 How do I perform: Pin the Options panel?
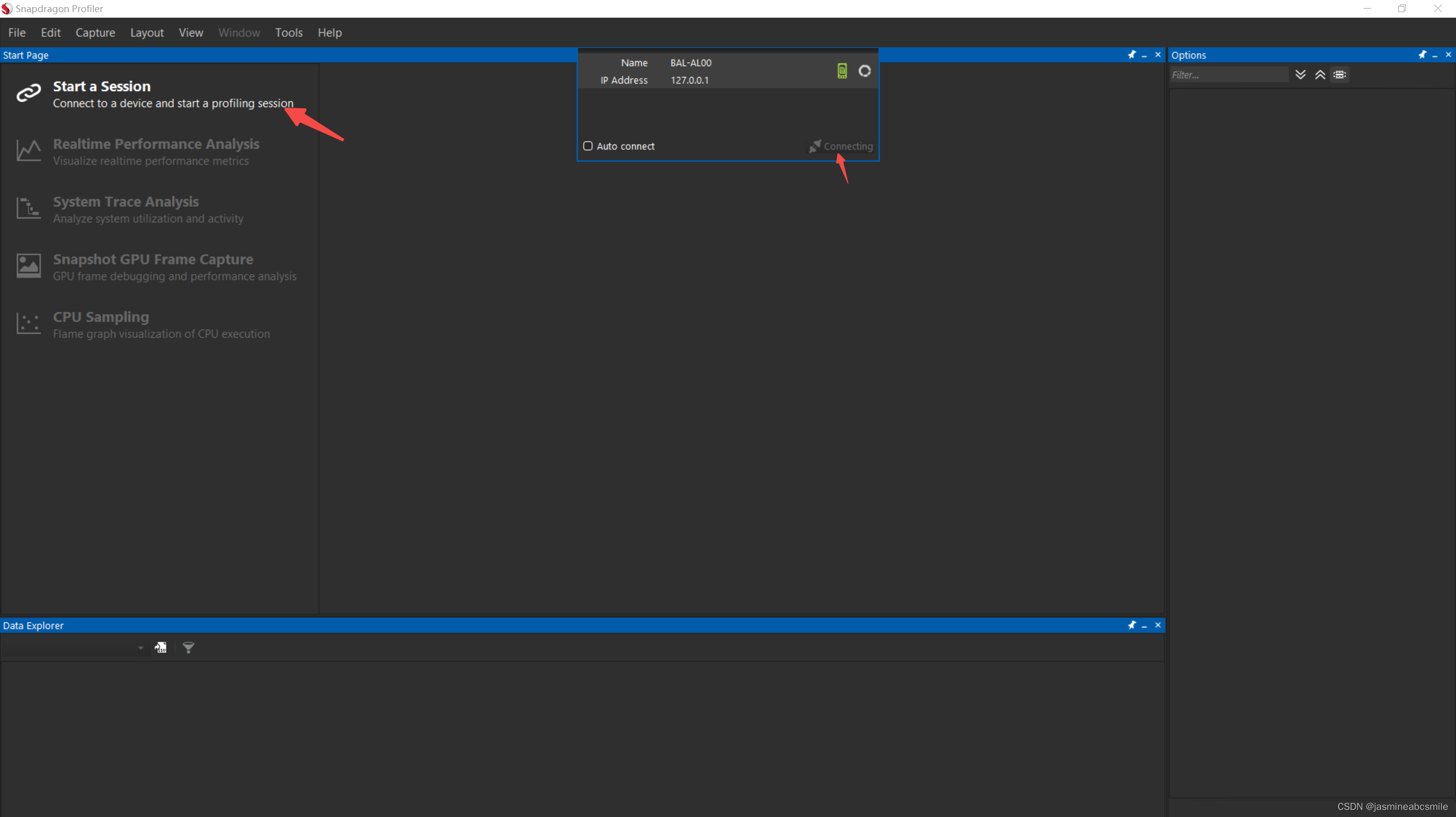point(1423,54)
